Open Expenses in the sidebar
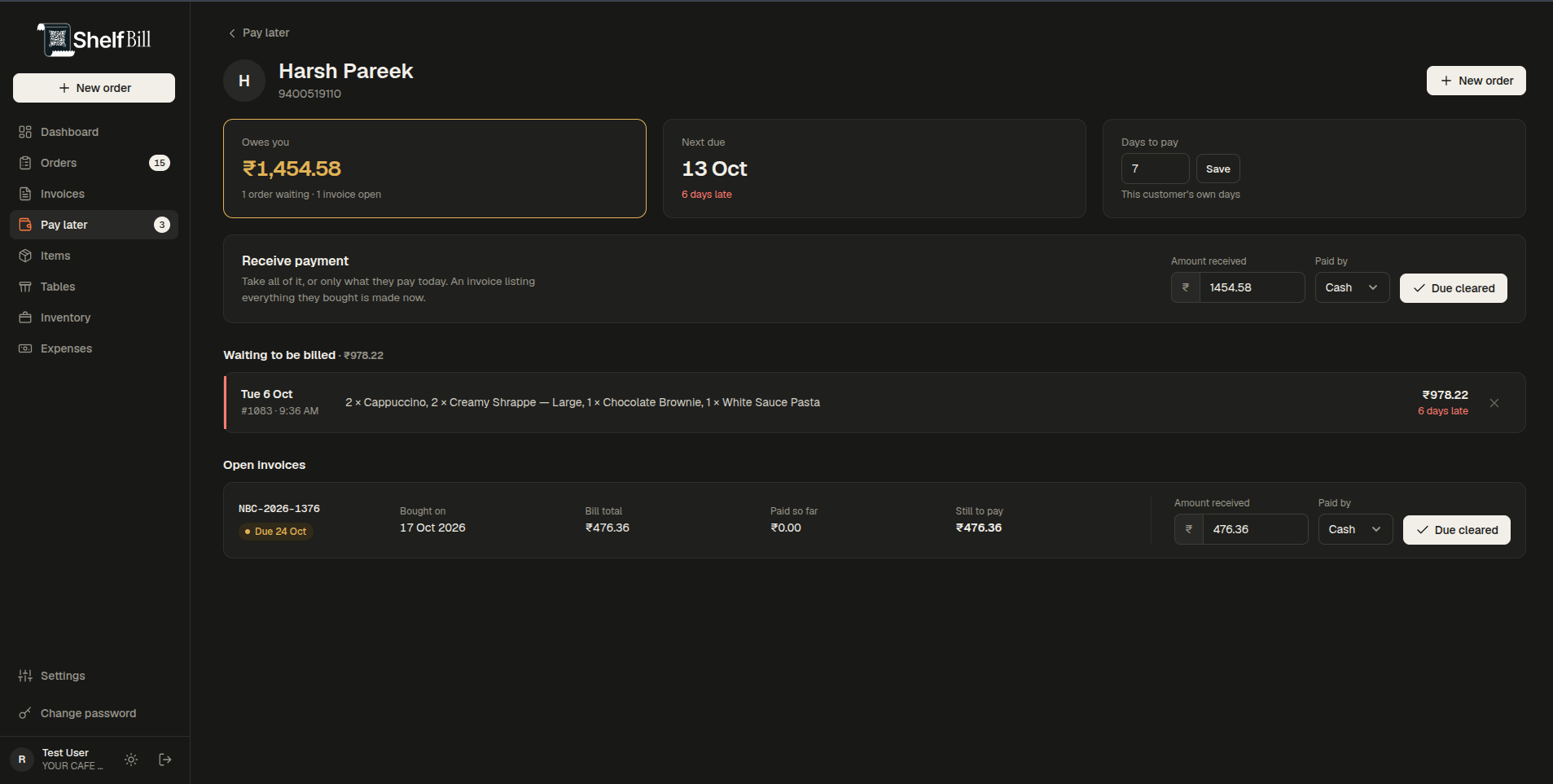Screen dimensions: 1553x784 [x=94, y=348]
